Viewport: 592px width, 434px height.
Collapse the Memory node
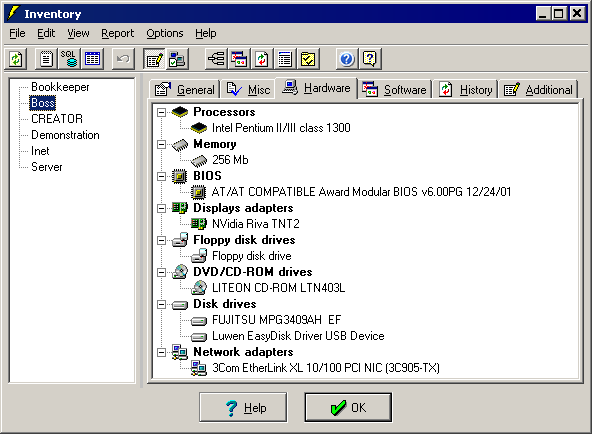(161, 144)
